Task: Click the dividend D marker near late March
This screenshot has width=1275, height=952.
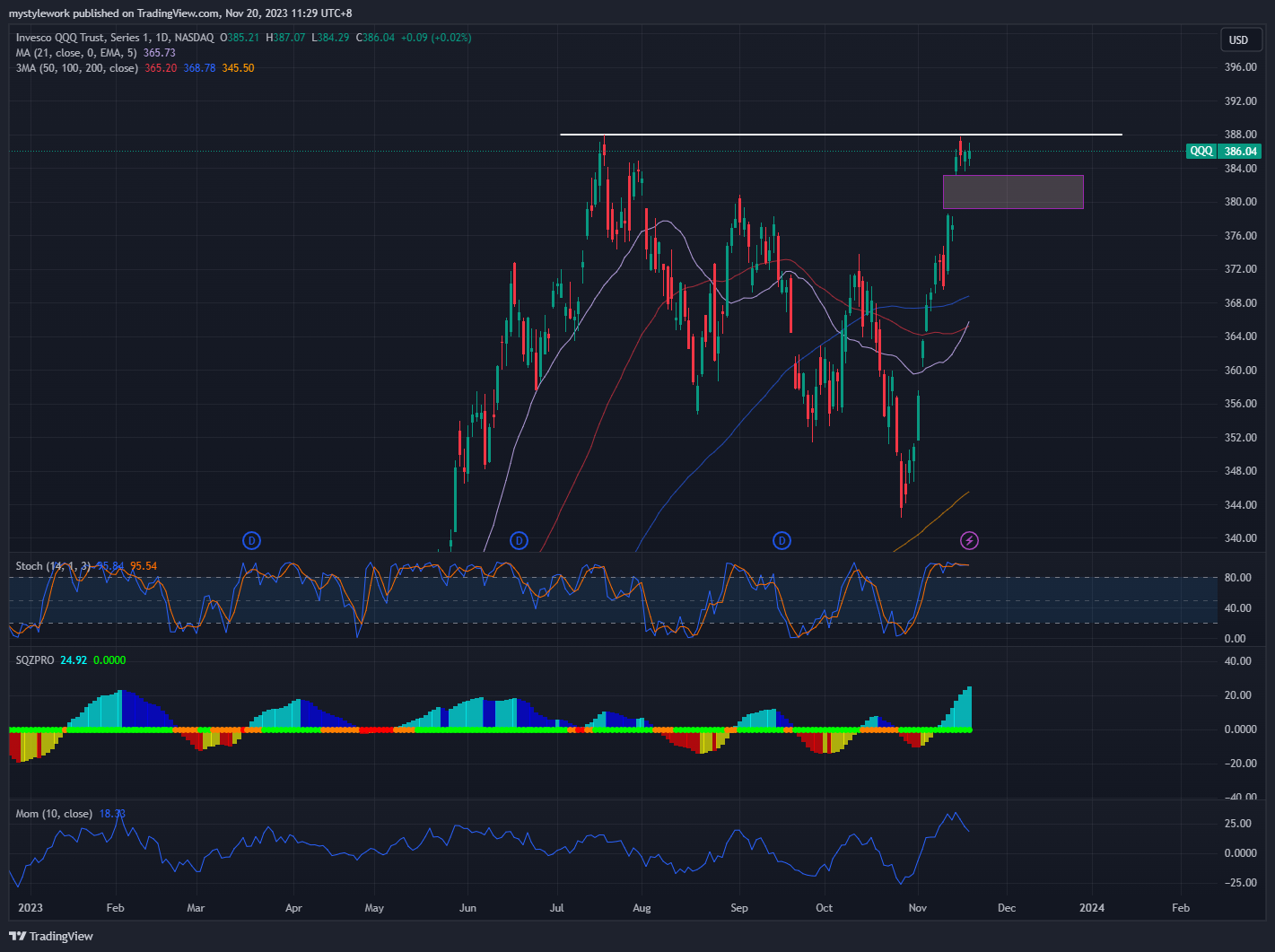Action: (252, 540)
